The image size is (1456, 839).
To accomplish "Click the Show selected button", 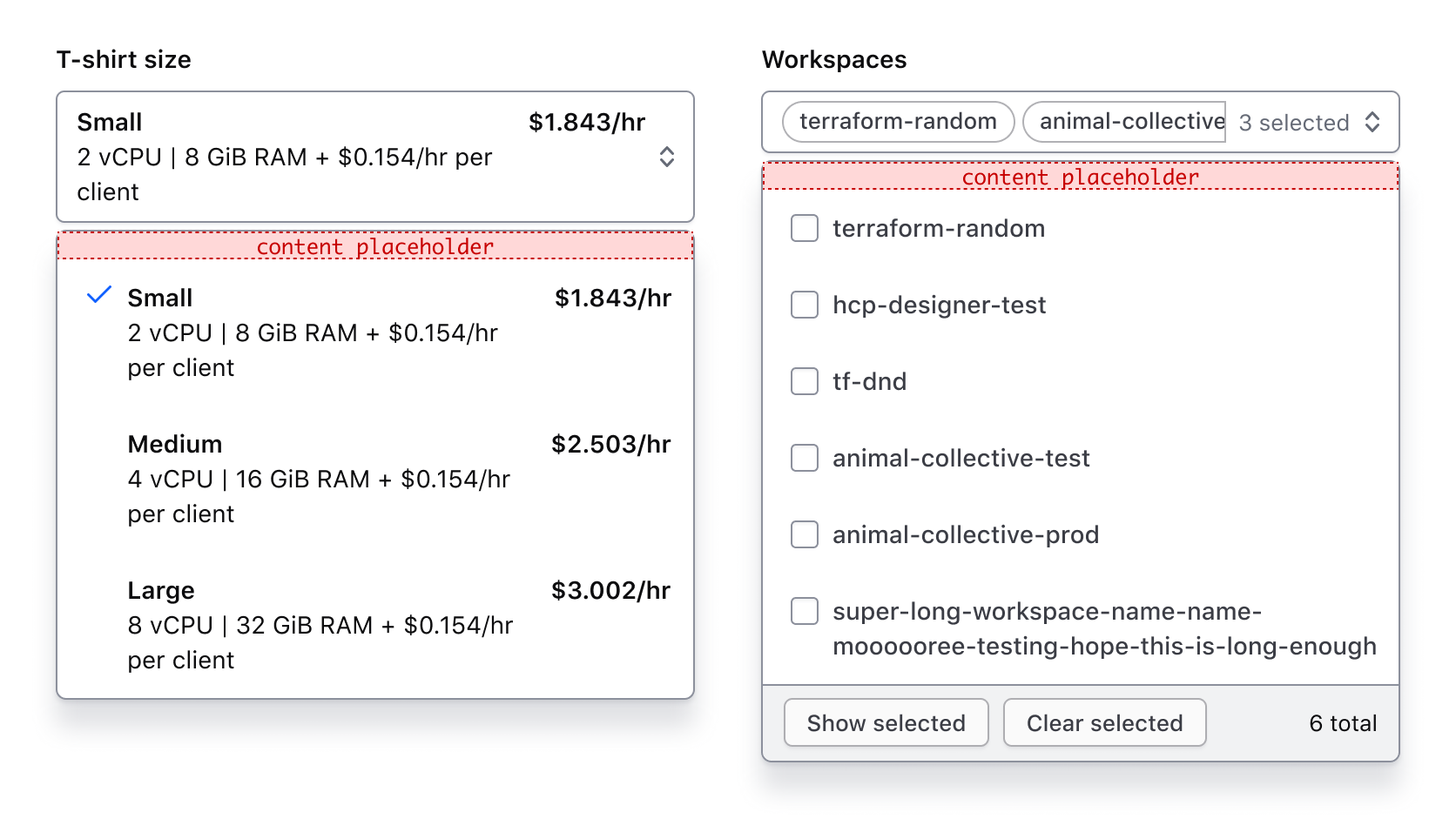I will click(886, 722).
